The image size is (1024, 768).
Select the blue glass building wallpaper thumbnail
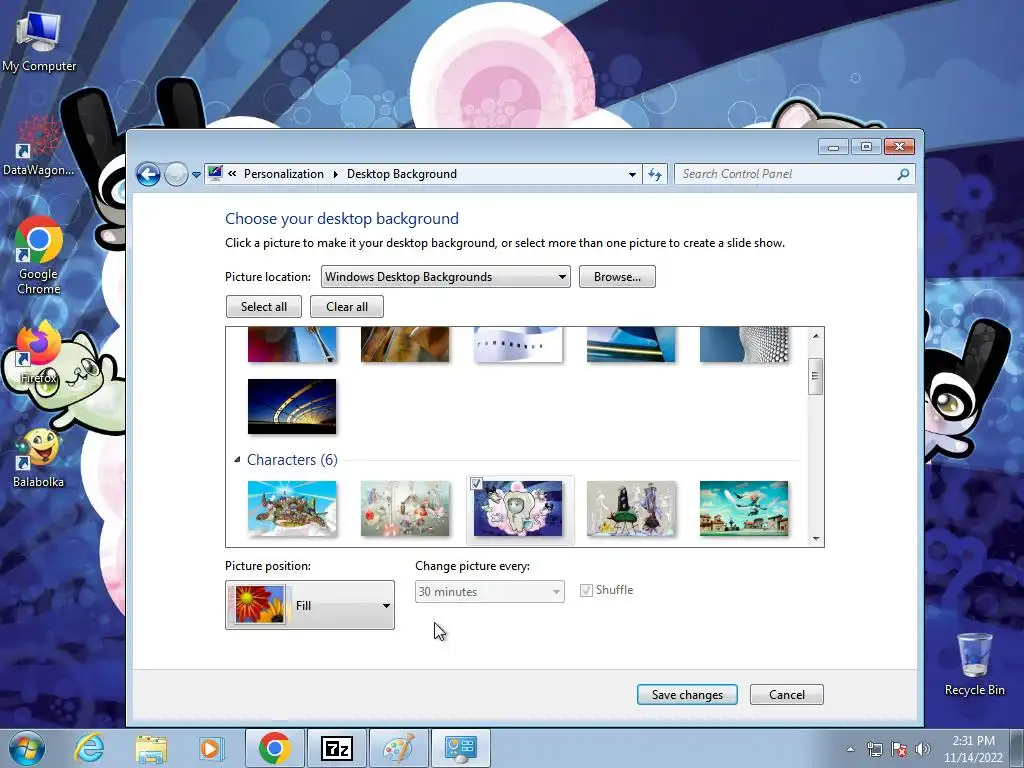coord(631,344)
